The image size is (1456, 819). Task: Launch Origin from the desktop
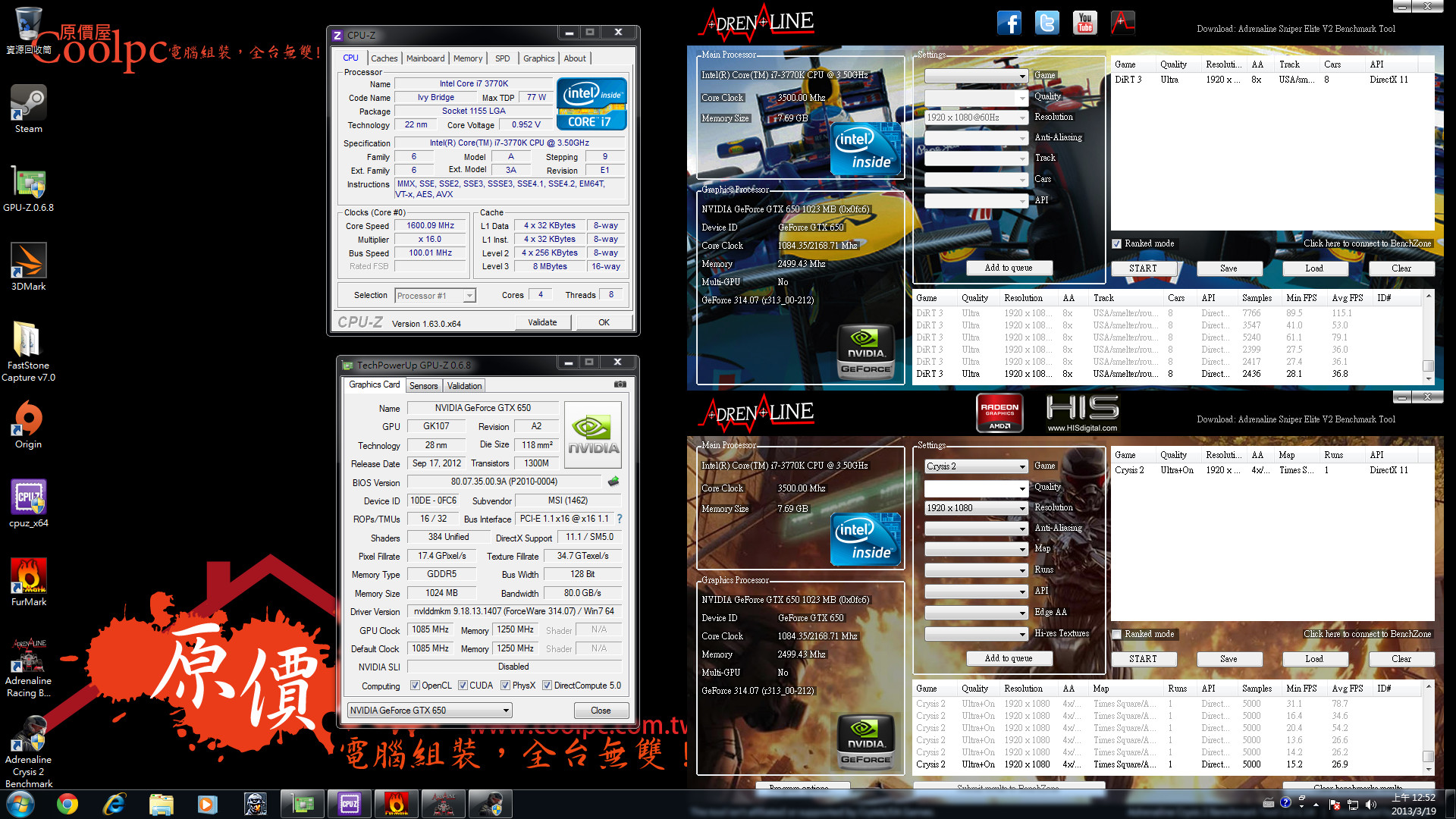coord(28,424)
